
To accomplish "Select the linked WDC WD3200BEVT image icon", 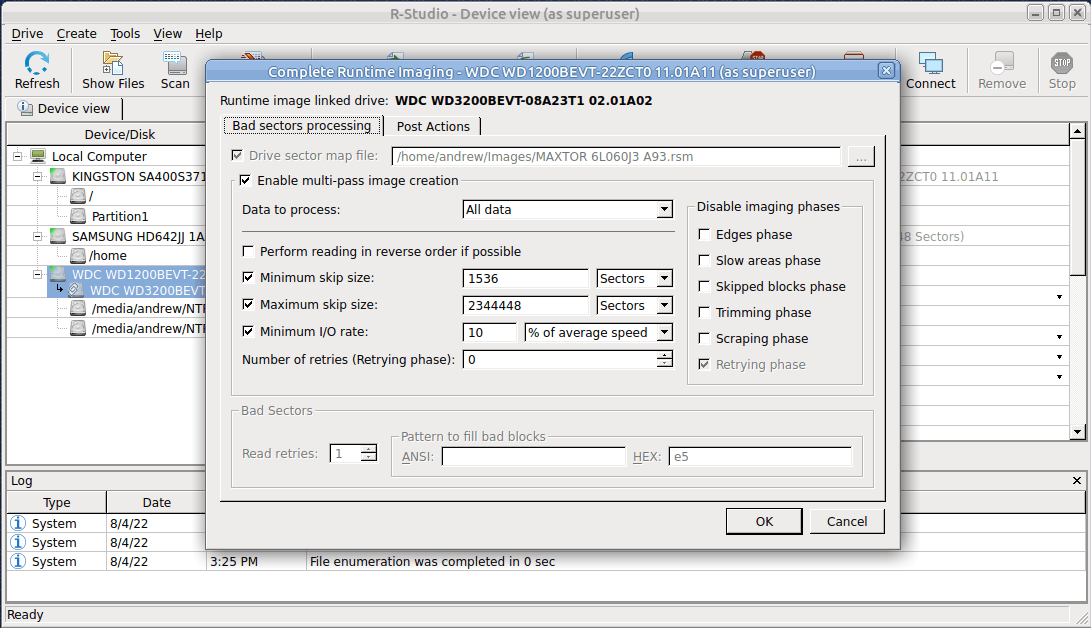I will click(x=77, y=290).
